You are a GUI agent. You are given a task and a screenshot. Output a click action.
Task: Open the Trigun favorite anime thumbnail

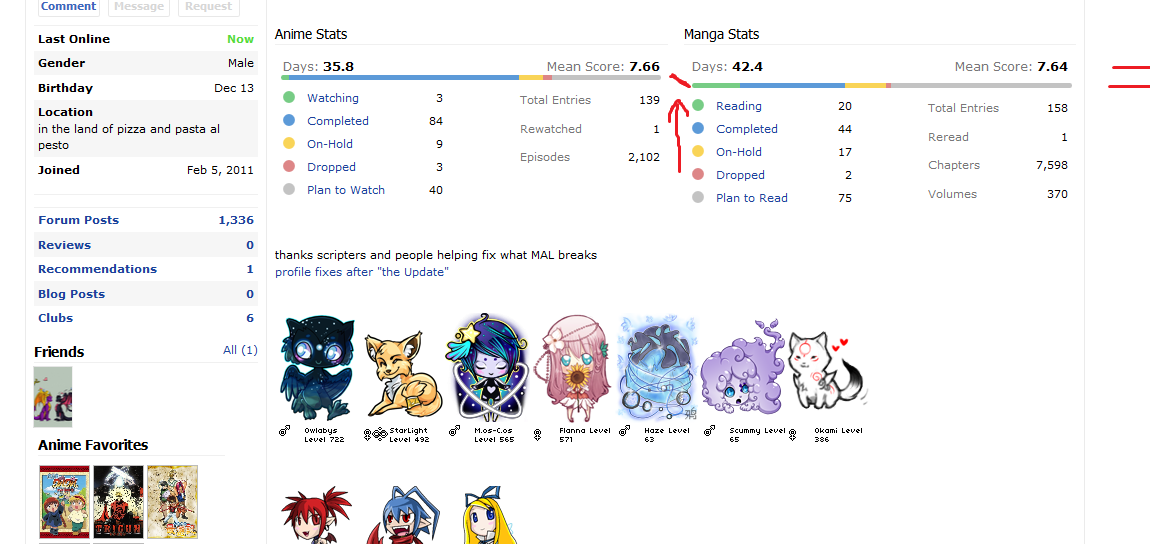coord(118,501)
